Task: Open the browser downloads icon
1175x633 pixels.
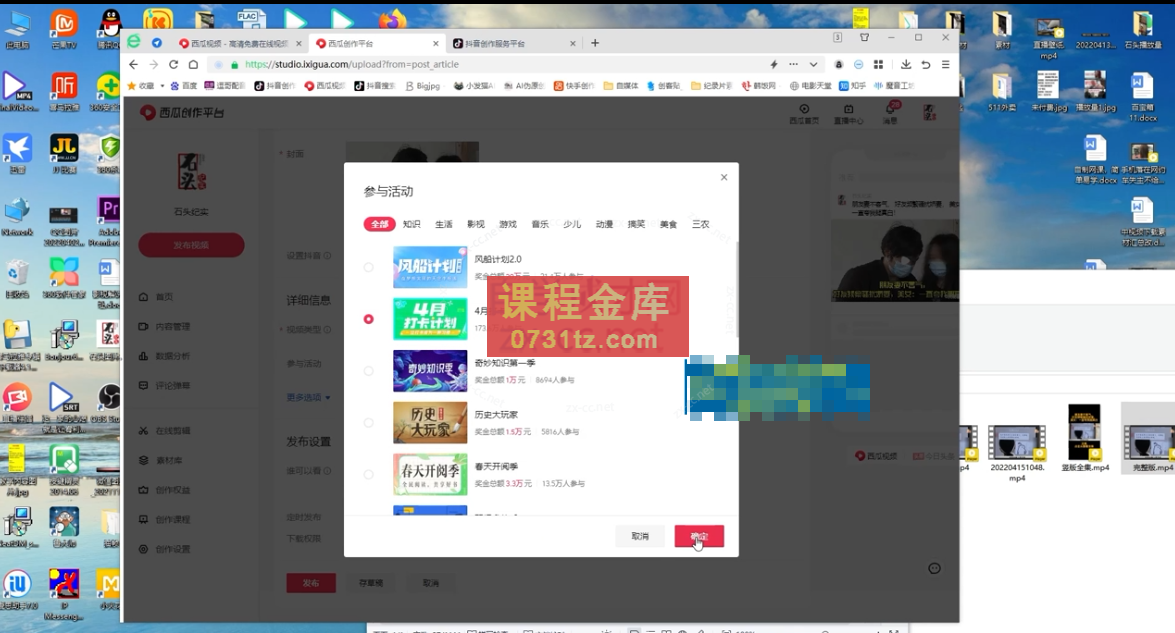Action: 905,64
